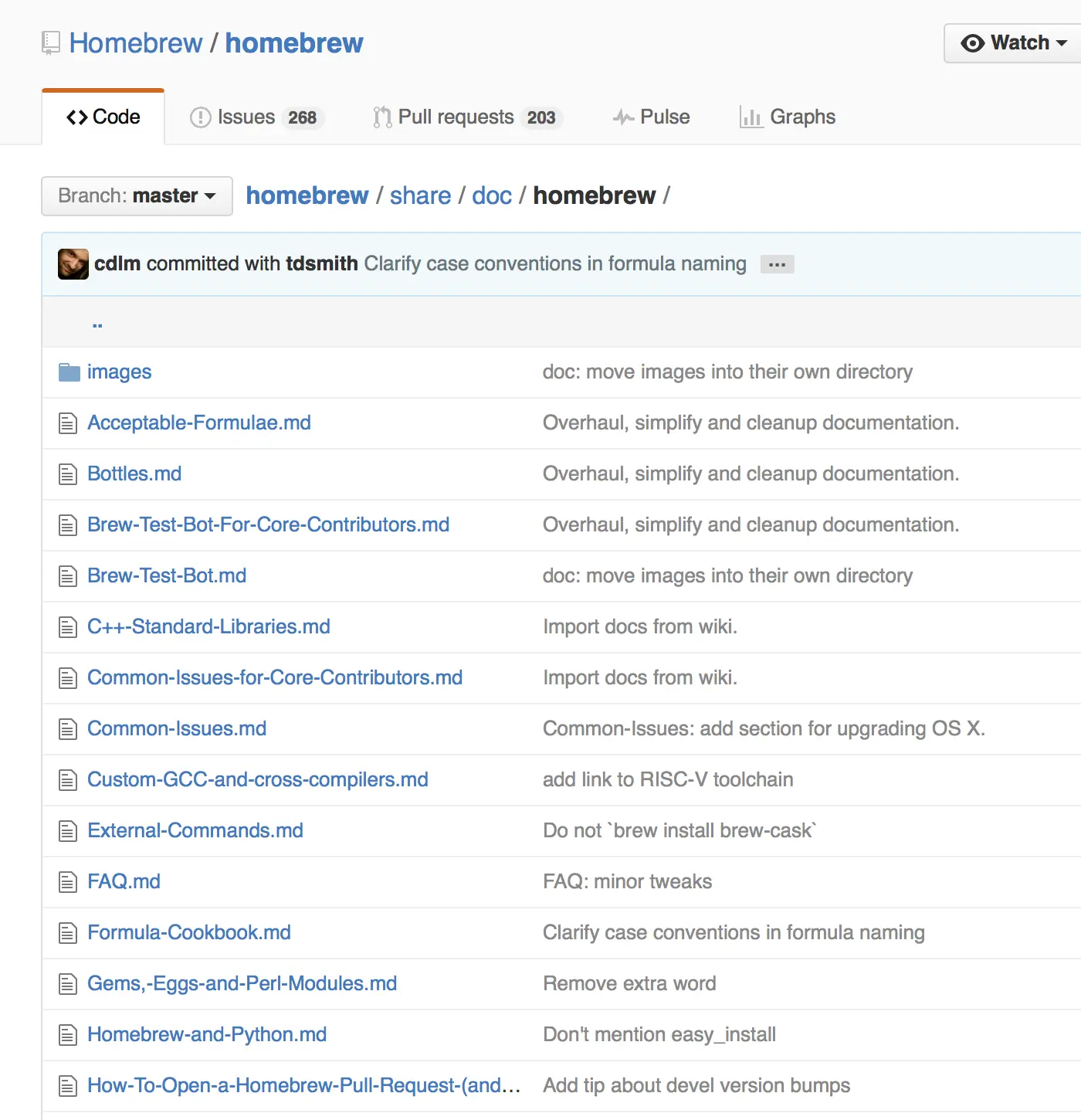
Task: Click the file icon beside Bottles.md
Action: tap(68, 474)
